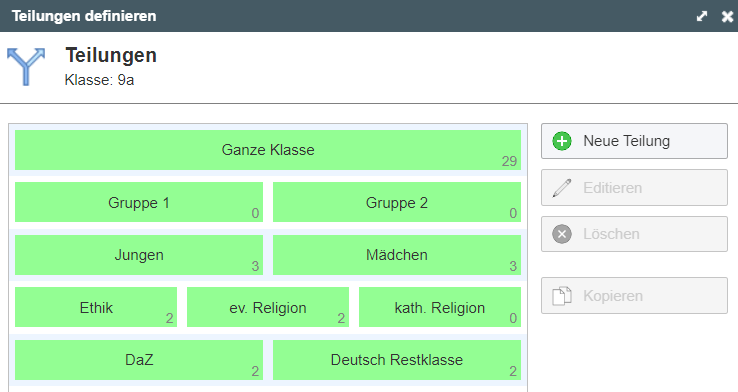
Task: Choose the Mädchen division tile
Action: (397, 255)
